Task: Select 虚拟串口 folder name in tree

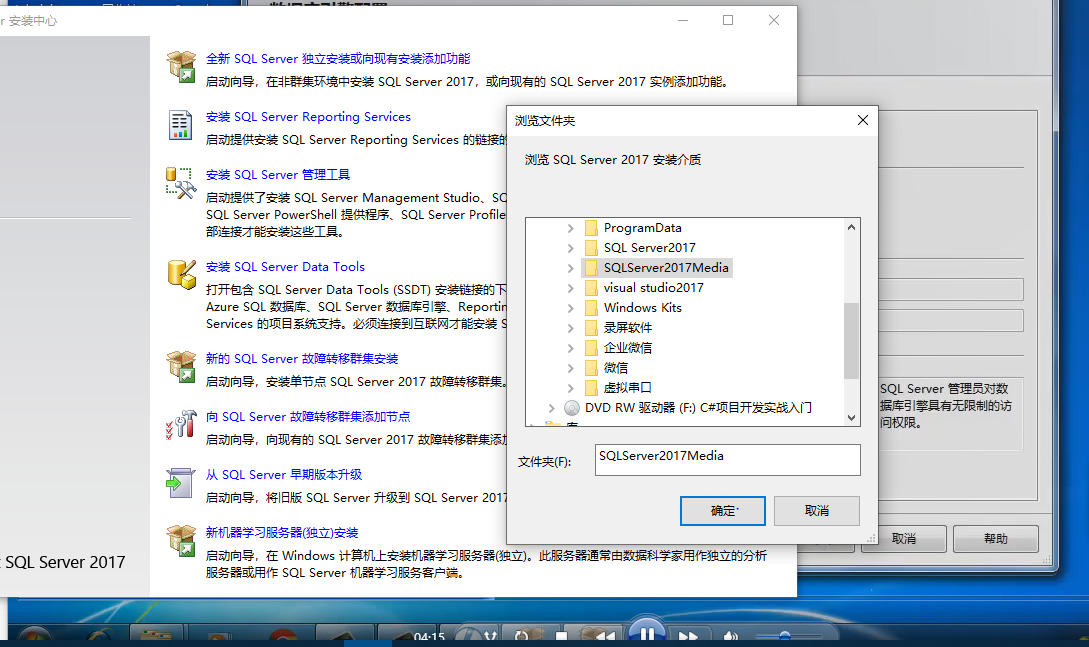Action: point(628,387)
